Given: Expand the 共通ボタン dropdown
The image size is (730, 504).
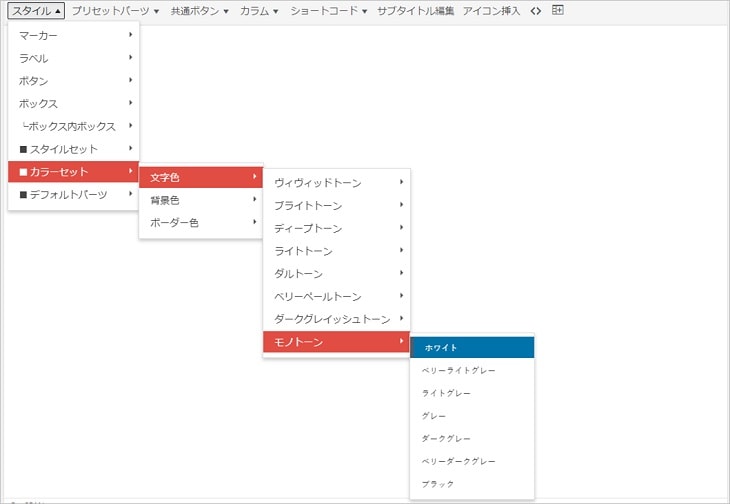Looking at the screenshot, I should point(199,11).
